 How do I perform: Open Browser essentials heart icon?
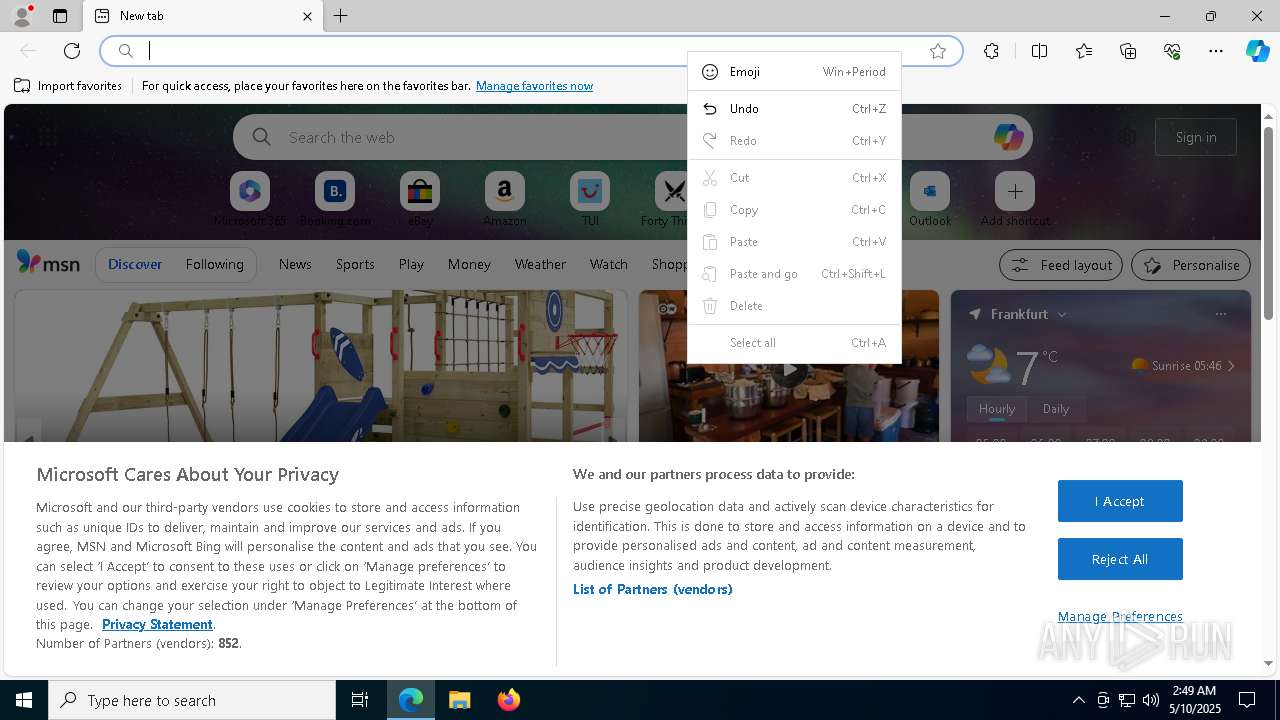click(1172, 51)
